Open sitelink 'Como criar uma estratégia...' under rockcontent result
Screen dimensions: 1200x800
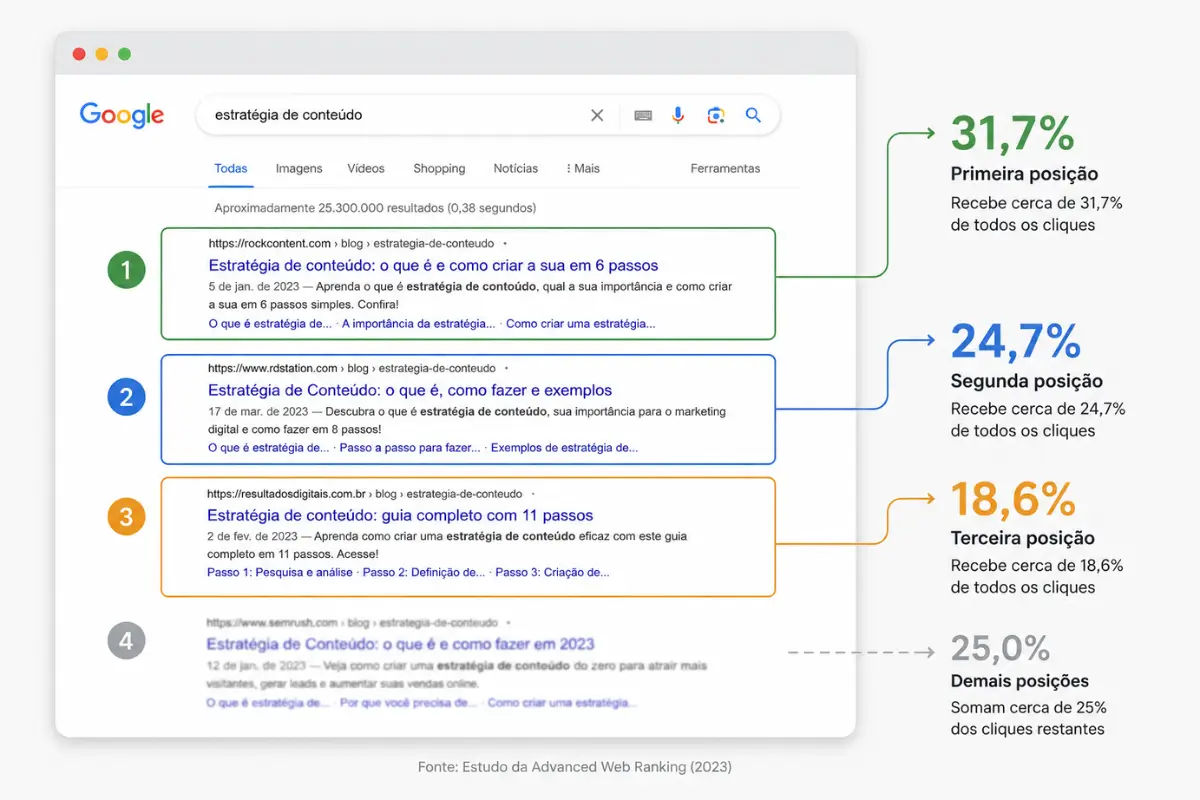pyautogui.click(x=581, y=323)
